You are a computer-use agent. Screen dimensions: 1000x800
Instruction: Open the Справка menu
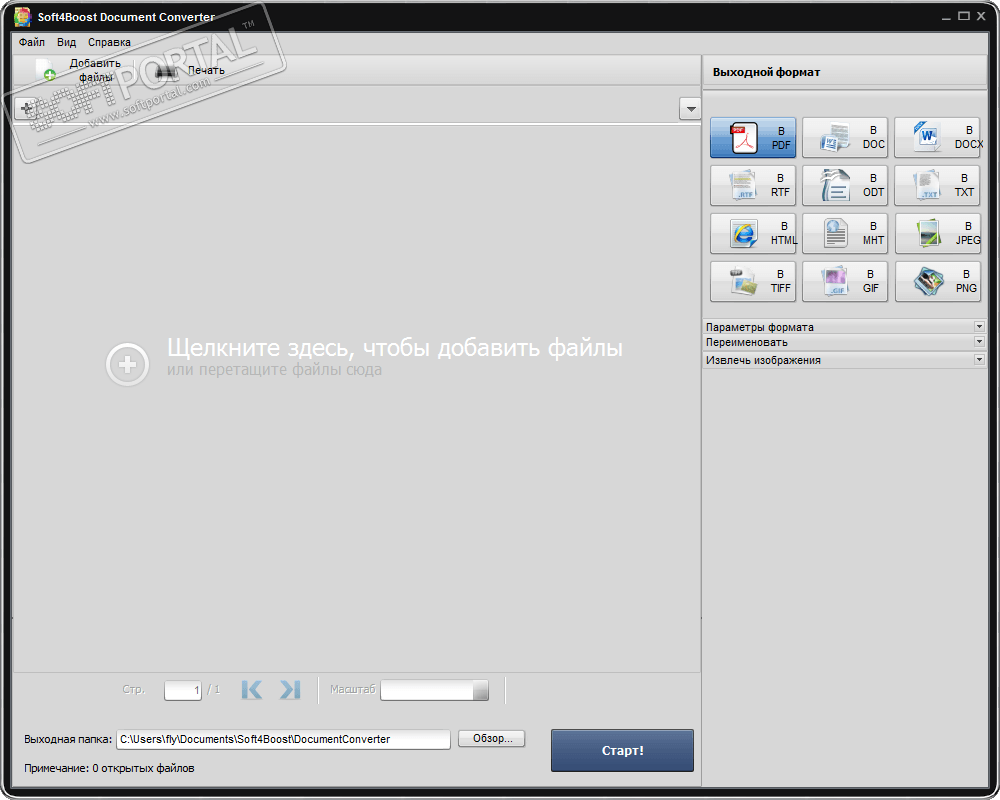pyautogui.click(x=109, y=42)
